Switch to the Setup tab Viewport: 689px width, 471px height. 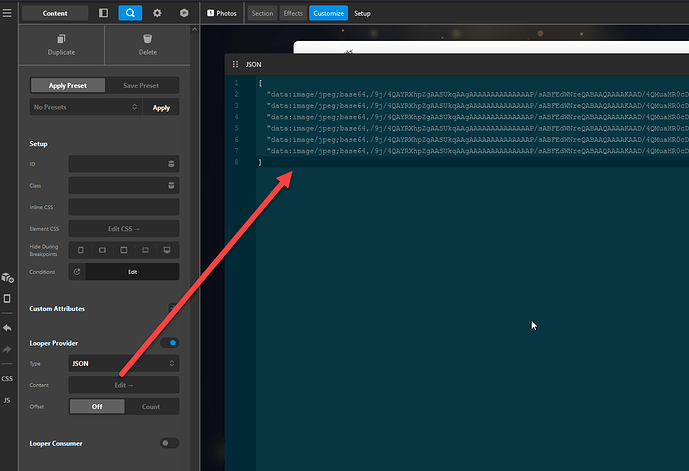(x=362, y=13)
